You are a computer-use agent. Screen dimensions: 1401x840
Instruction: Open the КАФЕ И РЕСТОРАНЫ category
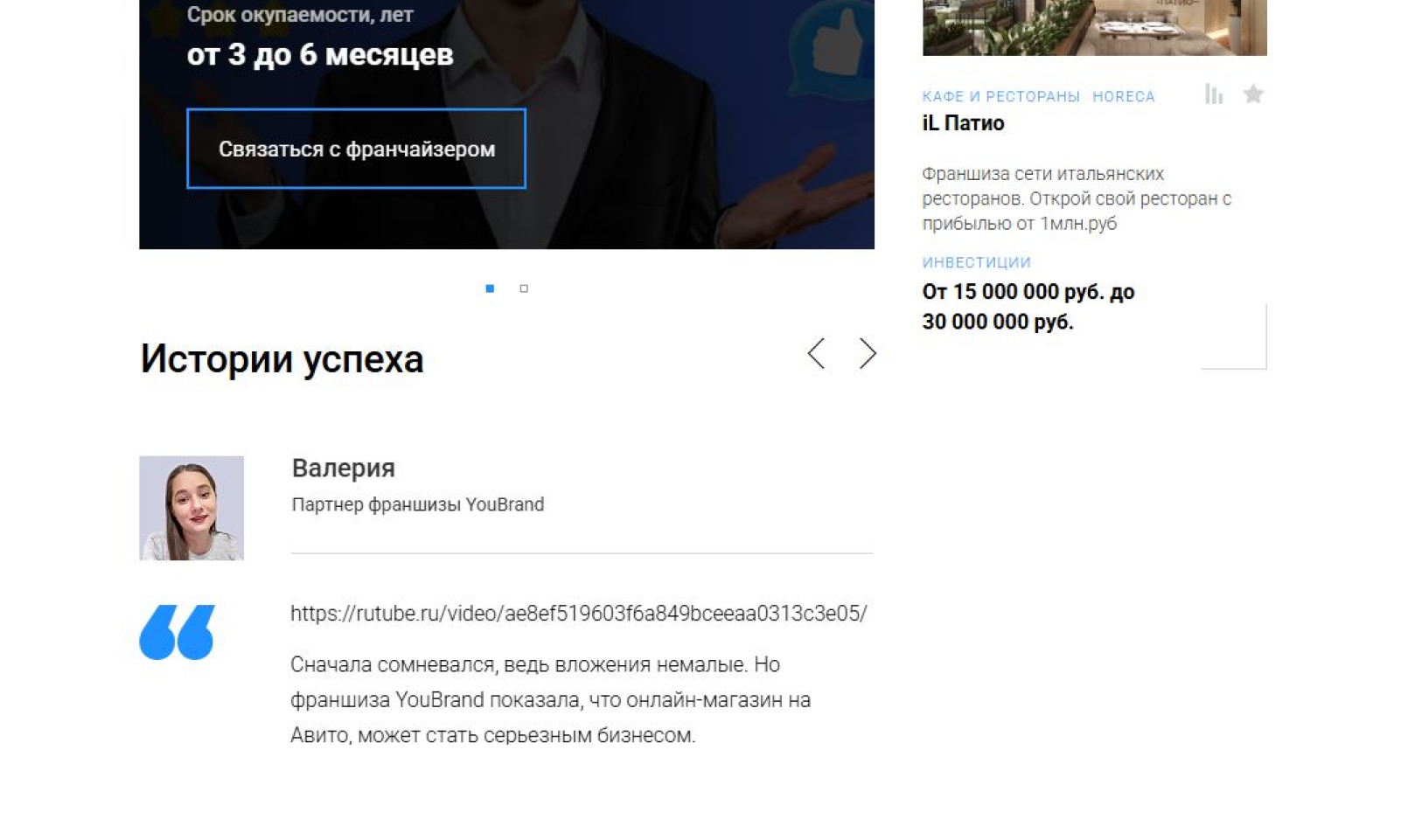(x=1000, y=96)
